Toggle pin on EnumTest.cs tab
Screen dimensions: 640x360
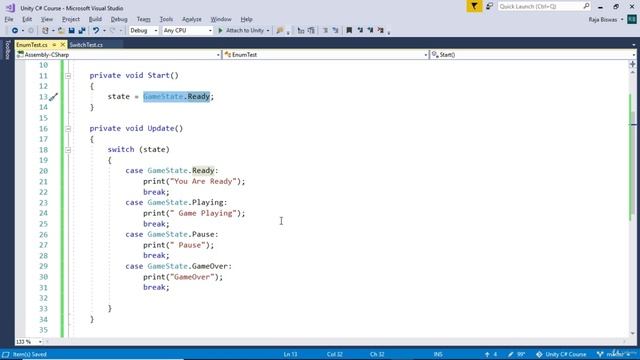[x=54, y=45]
